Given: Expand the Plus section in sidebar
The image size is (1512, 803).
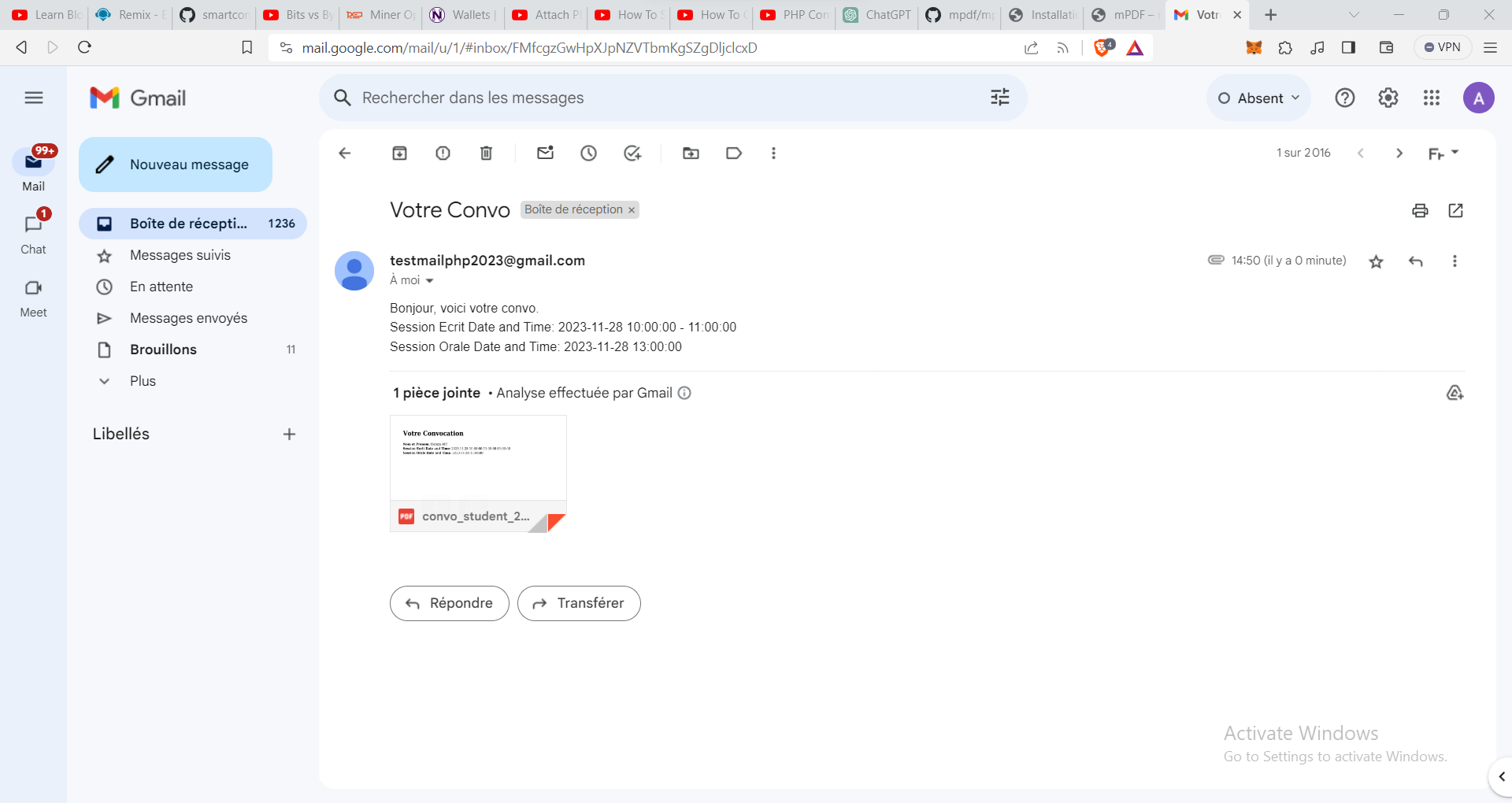Looking at the screenshot, I should point(143,380).
